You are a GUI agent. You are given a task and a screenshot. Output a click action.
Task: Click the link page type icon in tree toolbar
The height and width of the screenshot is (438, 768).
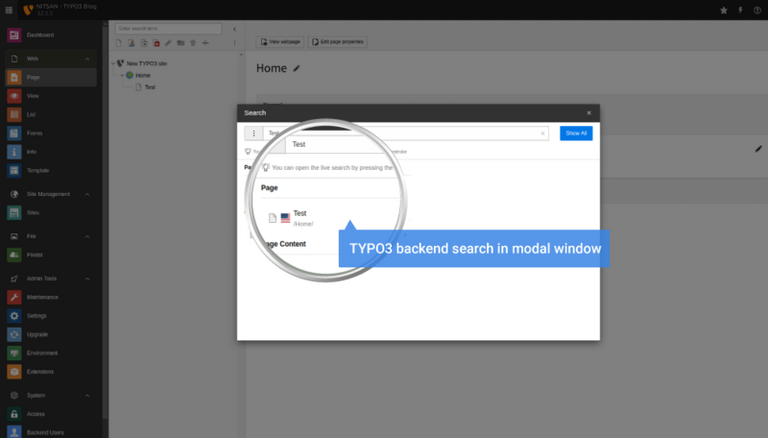tap(168, 43)
